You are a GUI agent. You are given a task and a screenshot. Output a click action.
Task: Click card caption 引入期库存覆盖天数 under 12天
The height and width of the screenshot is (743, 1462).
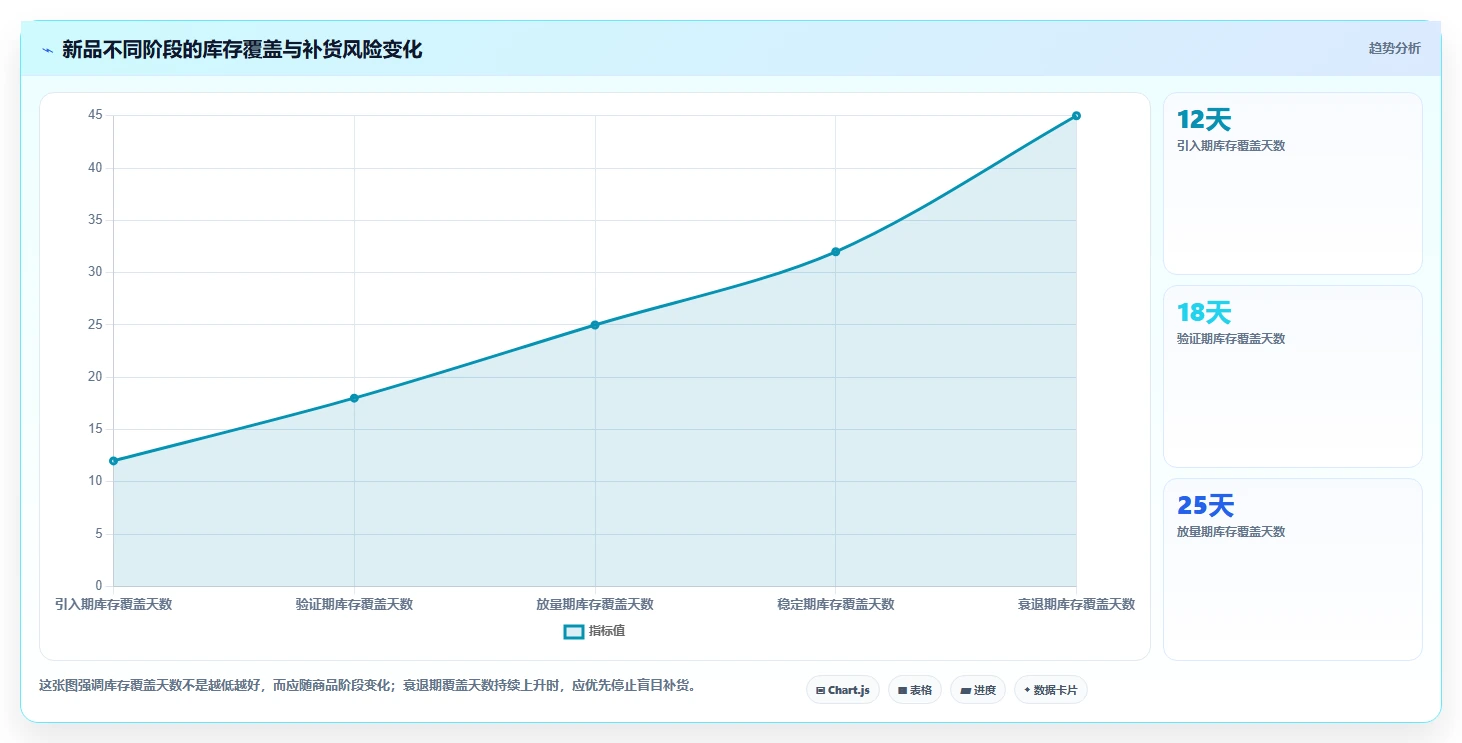[x=1231, y=146]
